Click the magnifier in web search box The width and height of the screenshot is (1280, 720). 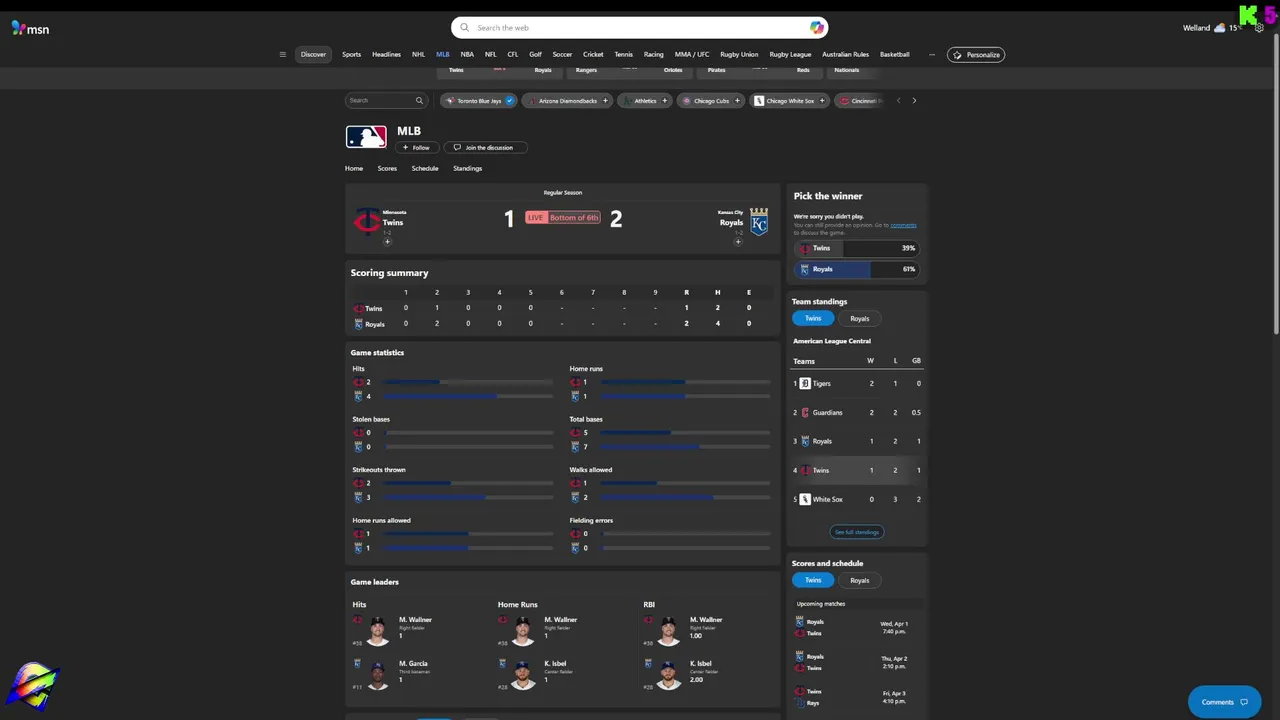click(x=464, y=28)
